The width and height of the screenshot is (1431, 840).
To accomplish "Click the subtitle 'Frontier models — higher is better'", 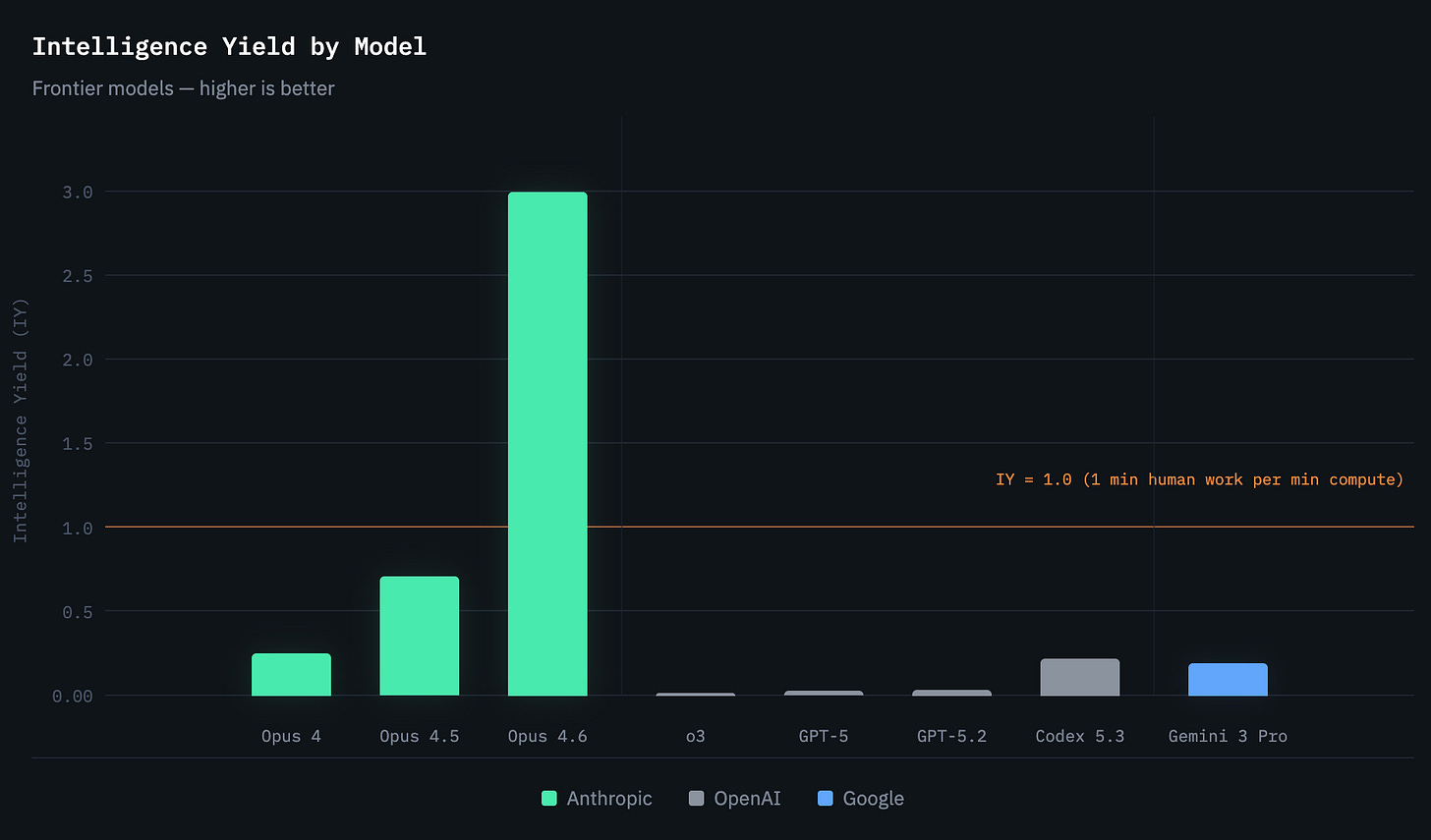I will (x=184, y=88).
